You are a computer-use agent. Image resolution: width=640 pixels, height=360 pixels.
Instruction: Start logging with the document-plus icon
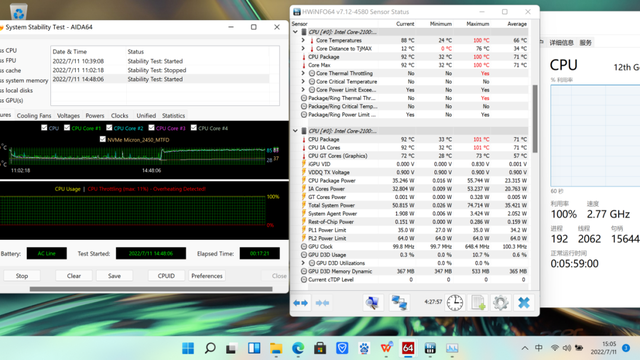click(x=478, y=303)
